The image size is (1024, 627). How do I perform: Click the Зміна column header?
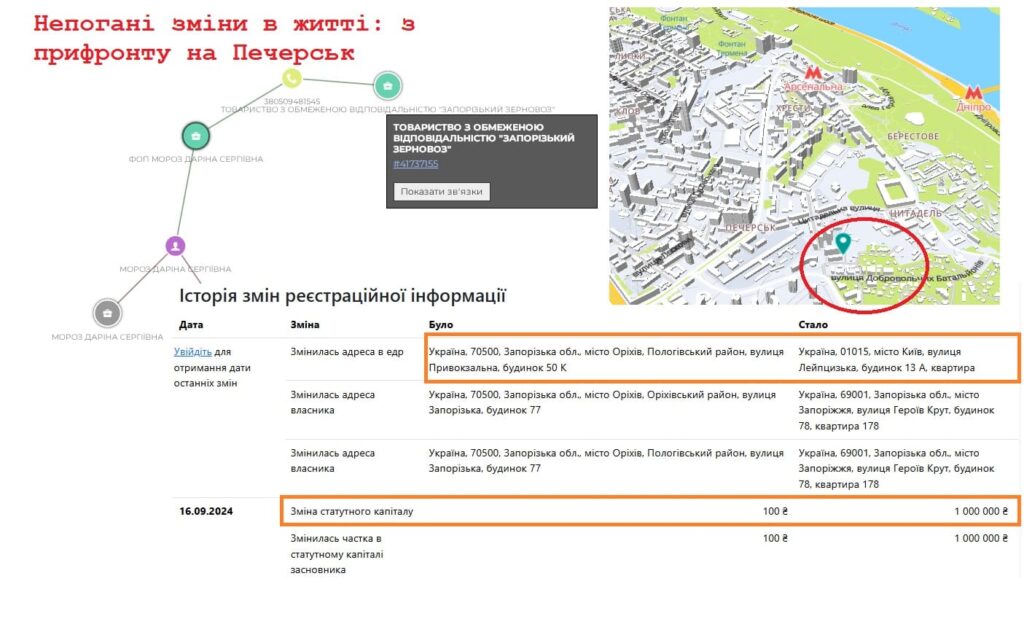(305, 325)
